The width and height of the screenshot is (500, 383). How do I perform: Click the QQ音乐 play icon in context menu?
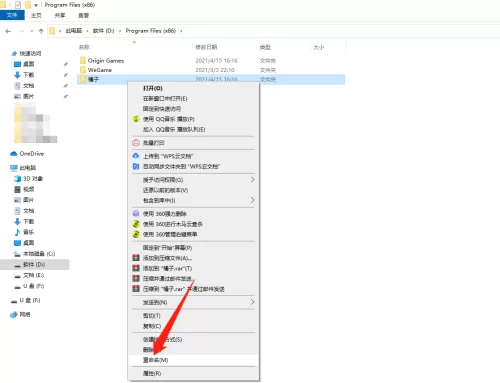pyautogui.click(x=136, y=119)
